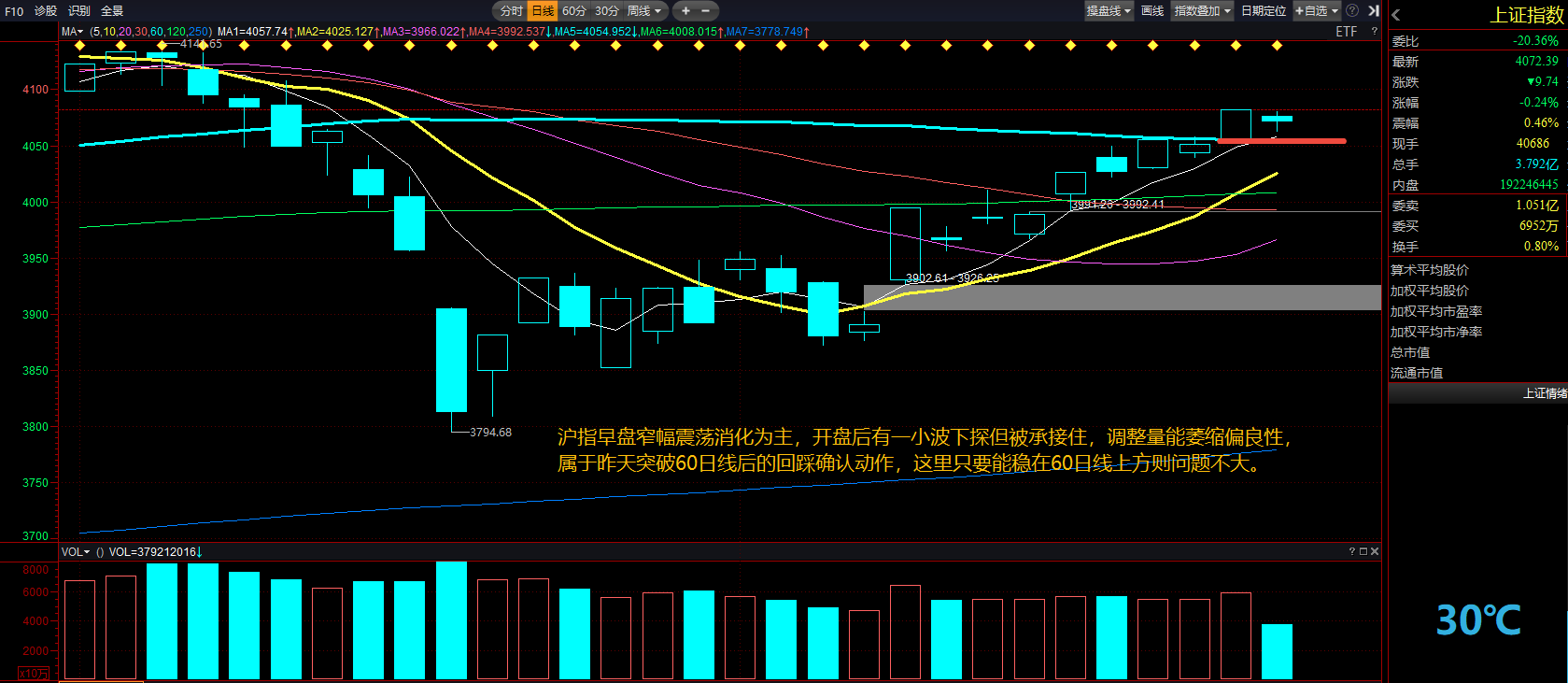This screenshot has width=1568, height=683.
Task: Open the 诊股 stock diagnosis menu
Action: tap(46, 11)
